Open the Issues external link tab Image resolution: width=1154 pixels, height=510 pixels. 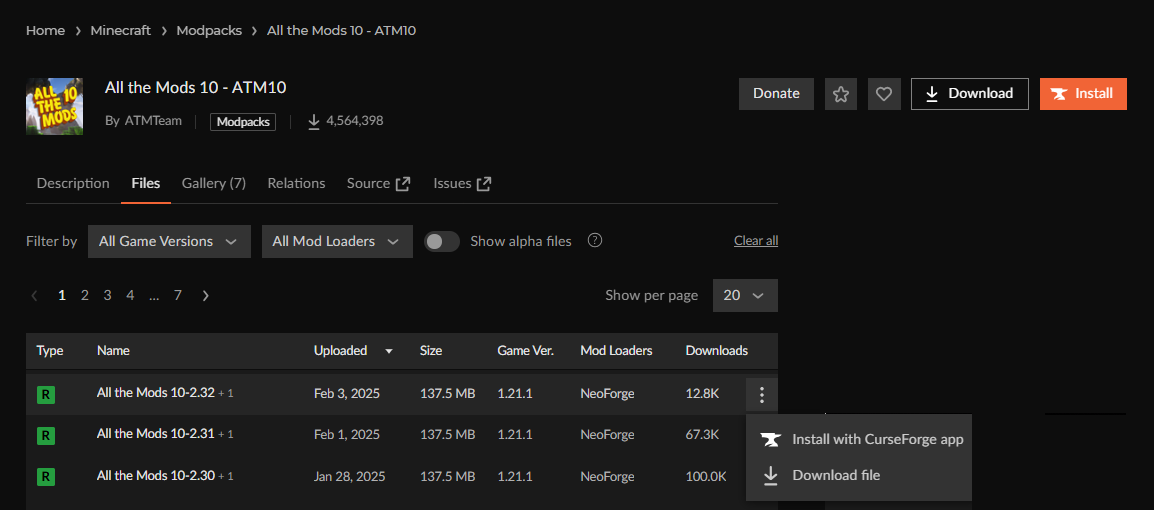462,184
